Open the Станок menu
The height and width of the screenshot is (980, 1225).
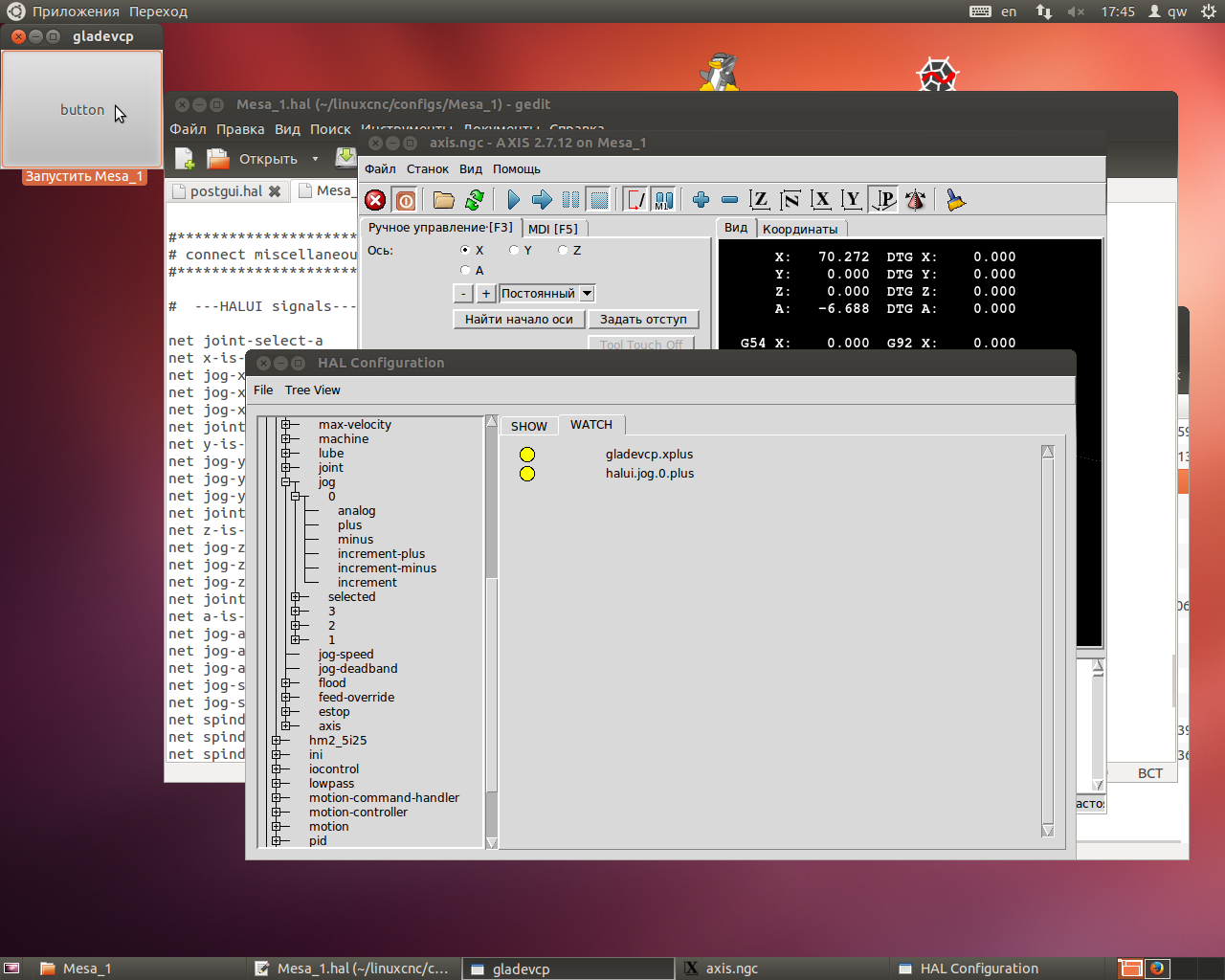pyautogui.click(x=427, y=169)
